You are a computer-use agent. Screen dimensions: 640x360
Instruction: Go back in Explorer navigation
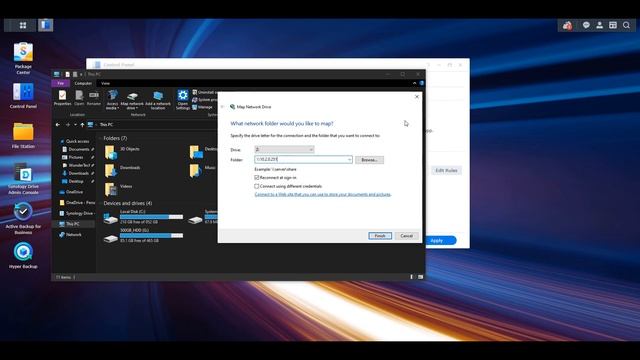coord(58,124)
